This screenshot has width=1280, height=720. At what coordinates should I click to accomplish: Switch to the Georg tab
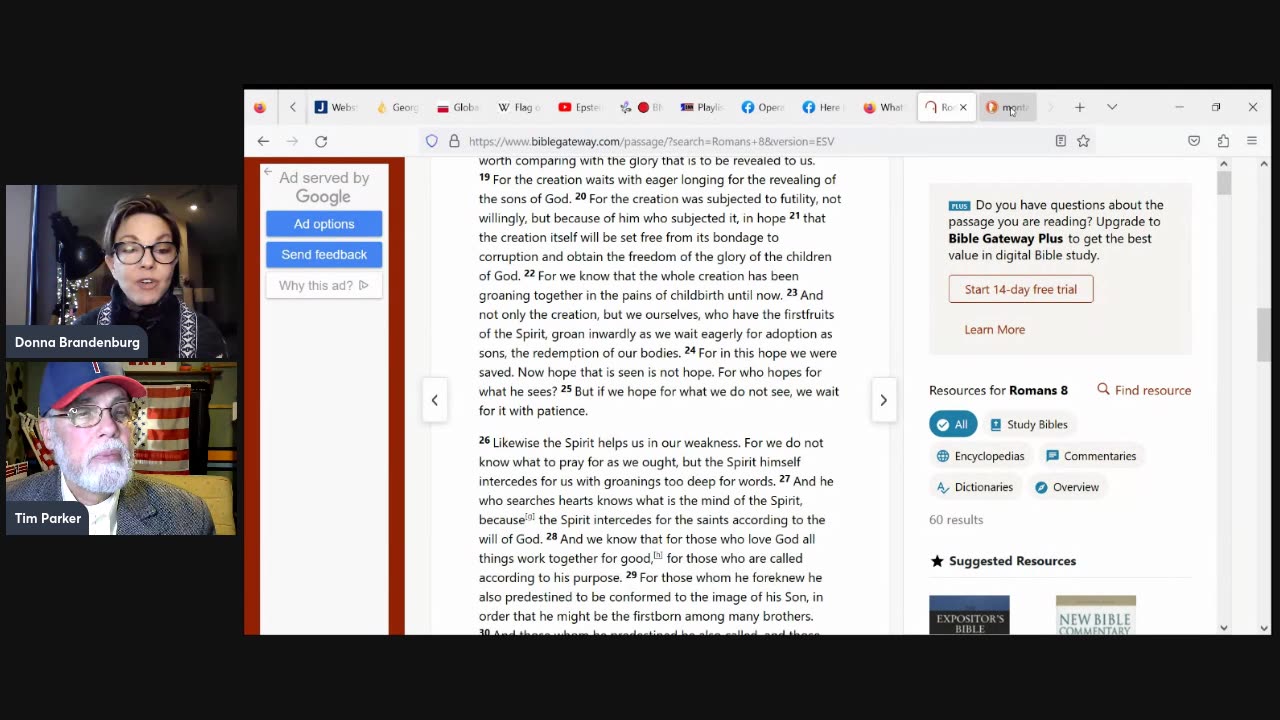pos(397,107)
